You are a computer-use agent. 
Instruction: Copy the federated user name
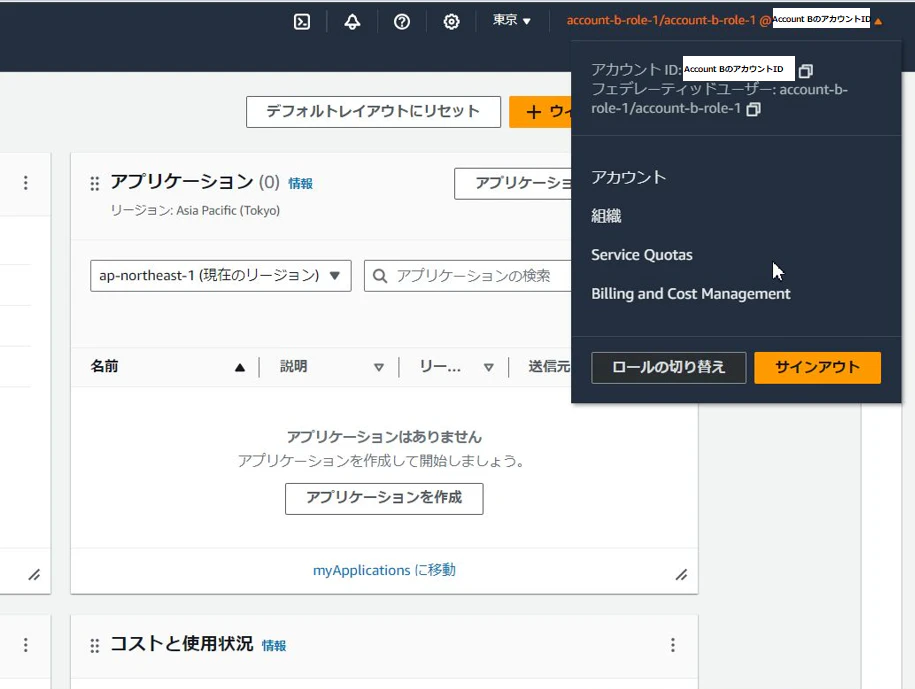click(x=753, y=109)
